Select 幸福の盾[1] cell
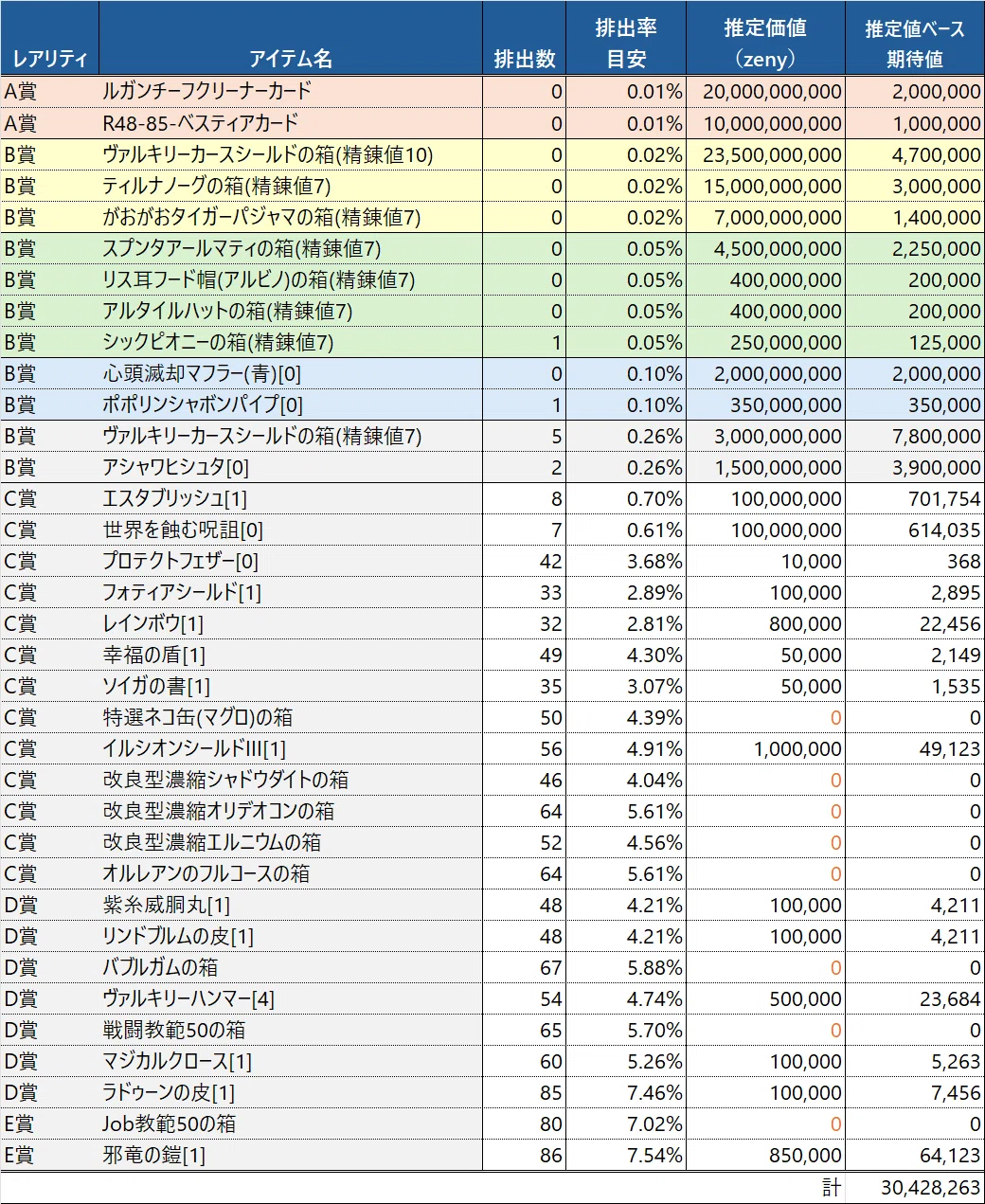985x1204 pixels. click(x=291, y=655)
